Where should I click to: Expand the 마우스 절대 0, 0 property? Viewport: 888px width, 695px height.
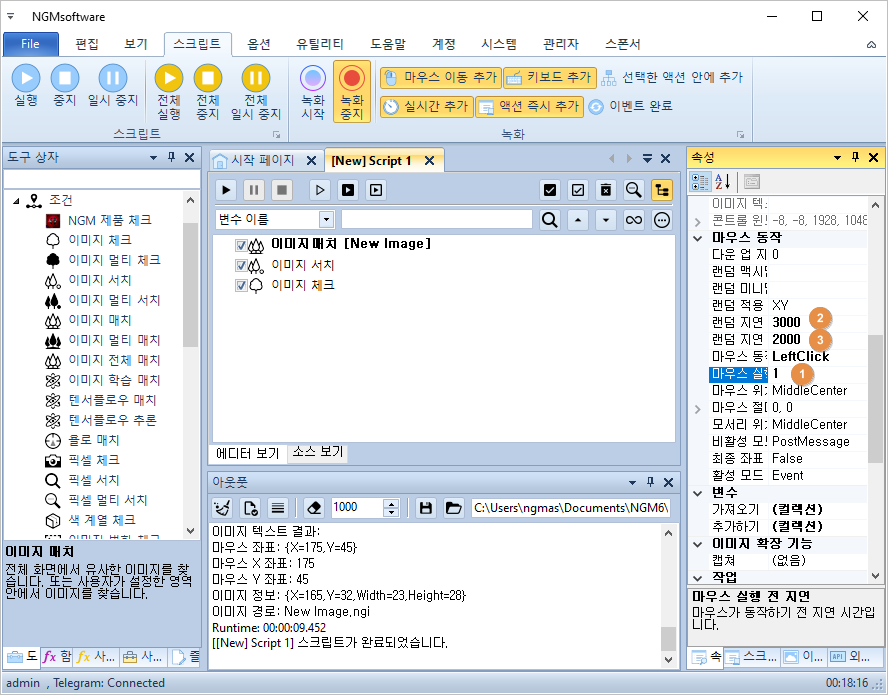click(698, 408)
